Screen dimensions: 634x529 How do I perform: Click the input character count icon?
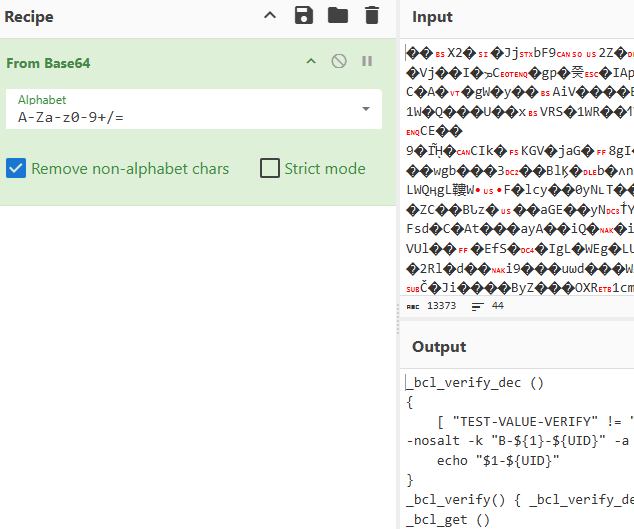click(413, 306)
